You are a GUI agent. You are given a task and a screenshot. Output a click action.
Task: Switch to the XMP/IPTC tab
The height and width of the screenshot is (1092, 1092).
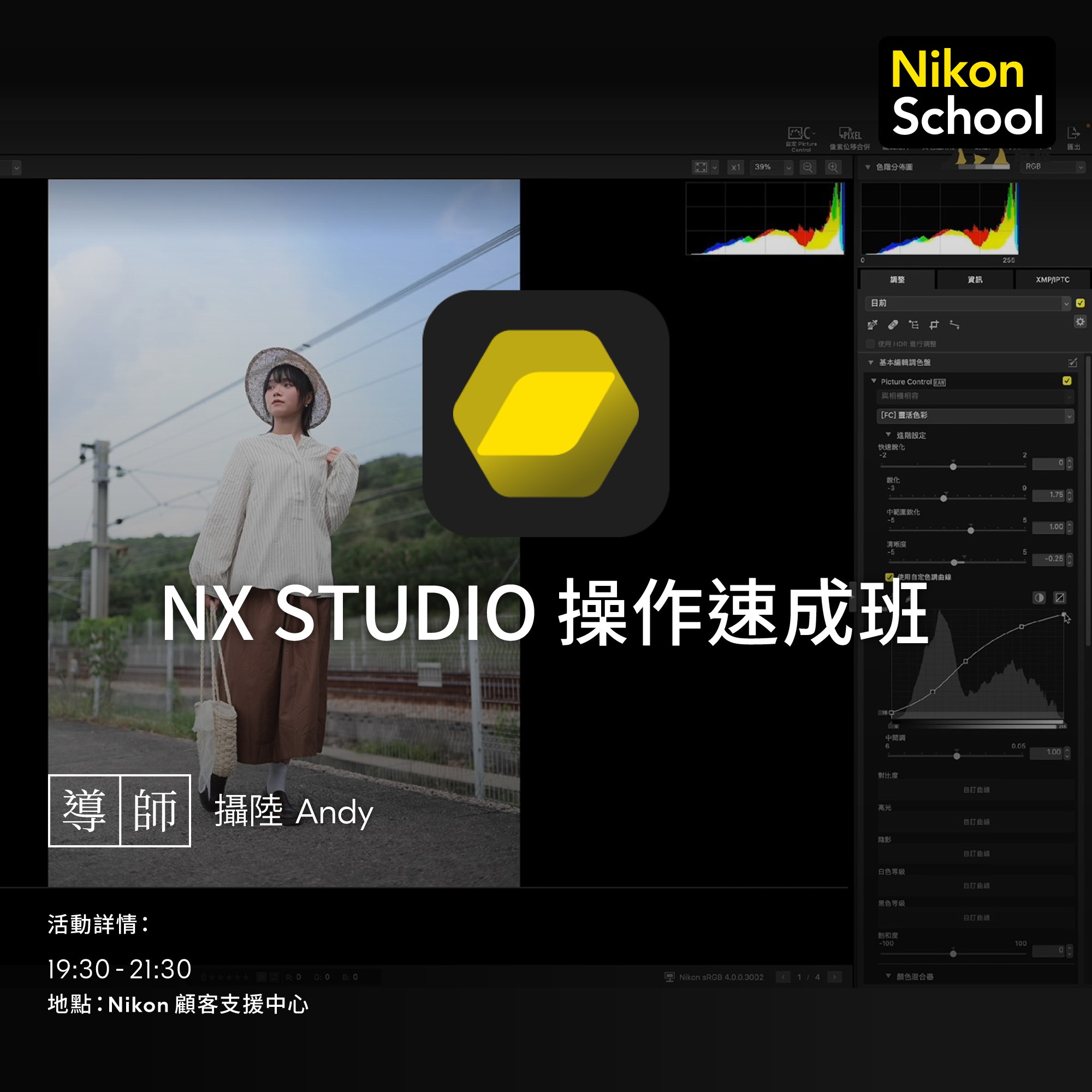click(1053, 280)
